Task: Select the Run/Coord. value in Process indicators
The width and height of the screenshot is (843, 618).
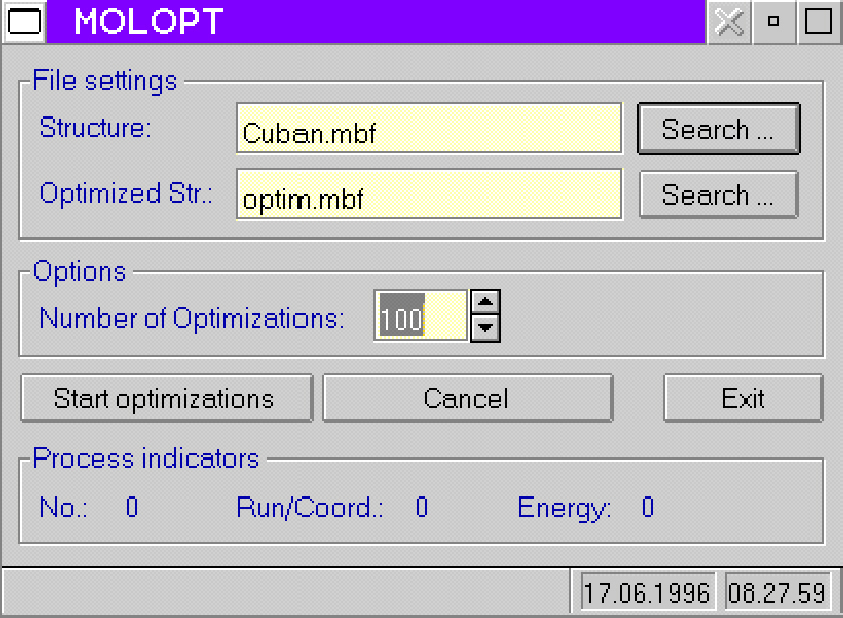Action: tap(422, 508)
